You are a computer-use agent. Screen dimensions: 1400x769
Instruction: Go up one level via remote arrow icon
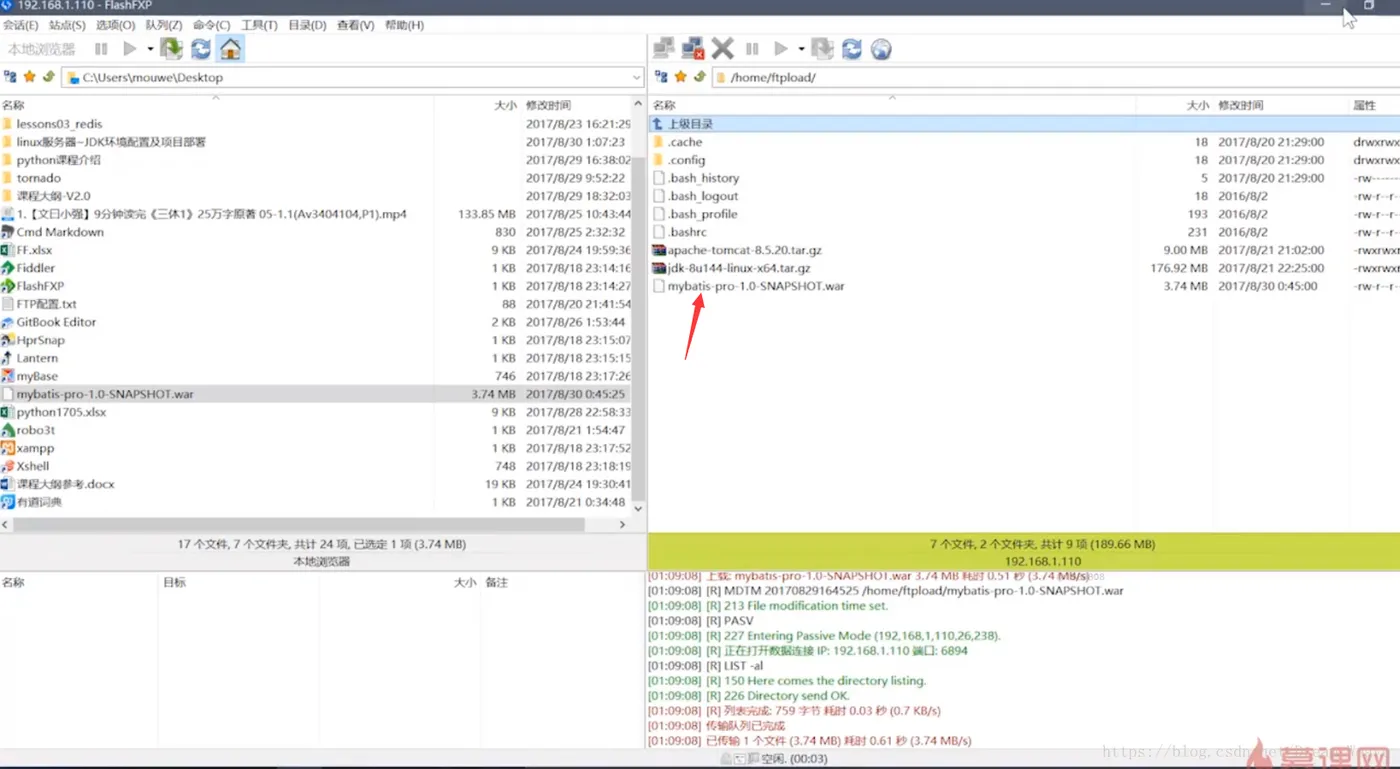[699, 77]
